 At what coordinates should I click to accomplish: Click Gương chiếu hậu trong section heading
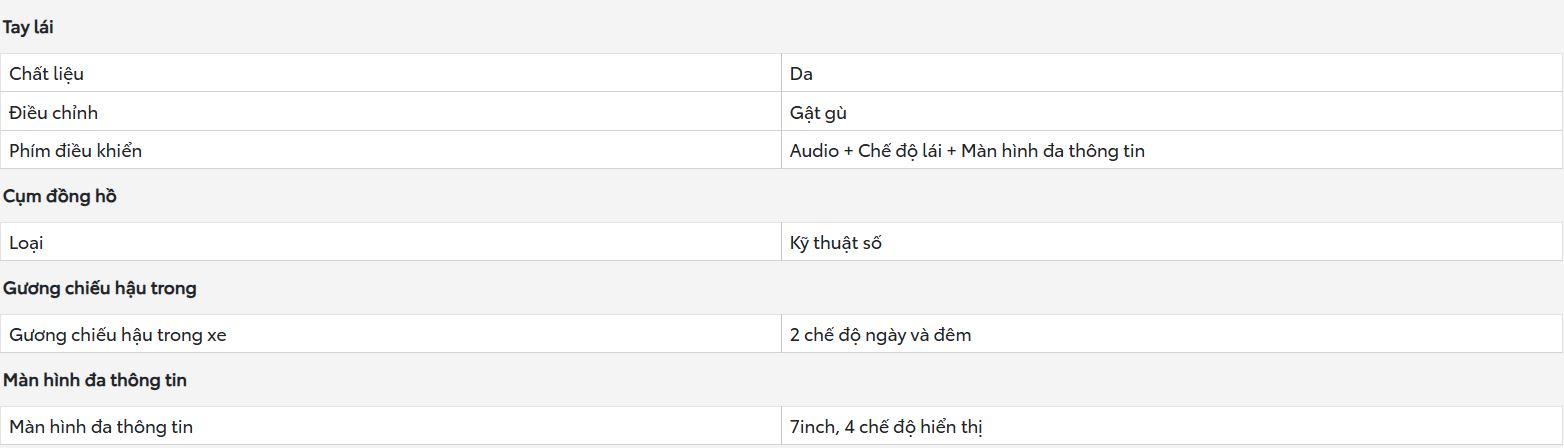pos(100,288)
